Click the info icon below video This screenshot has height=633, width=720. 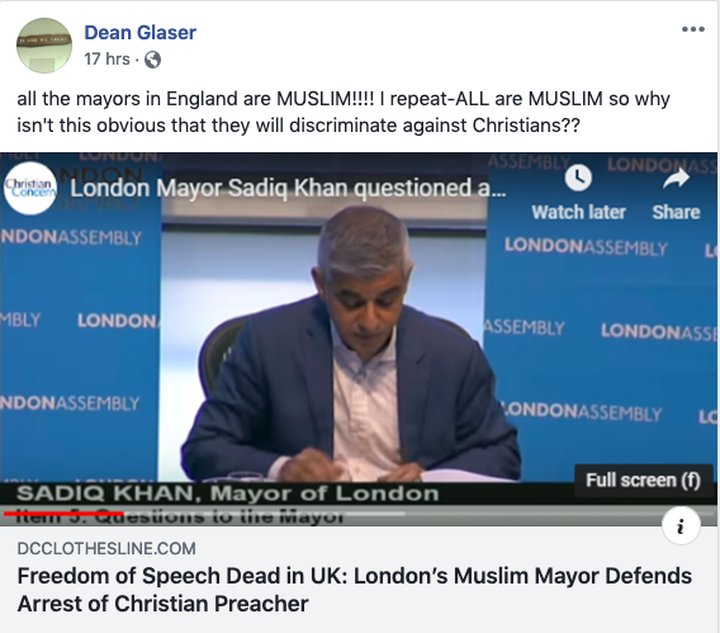(x=681, y=526)
